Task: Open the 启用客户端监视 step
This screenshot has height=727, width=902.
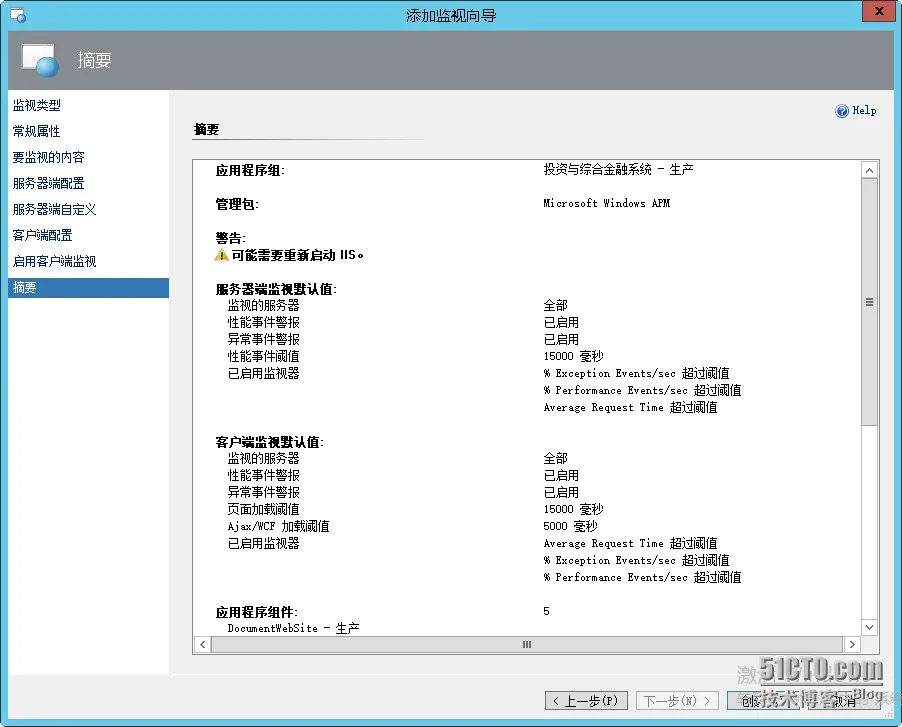Action: (x=55, y=261)
